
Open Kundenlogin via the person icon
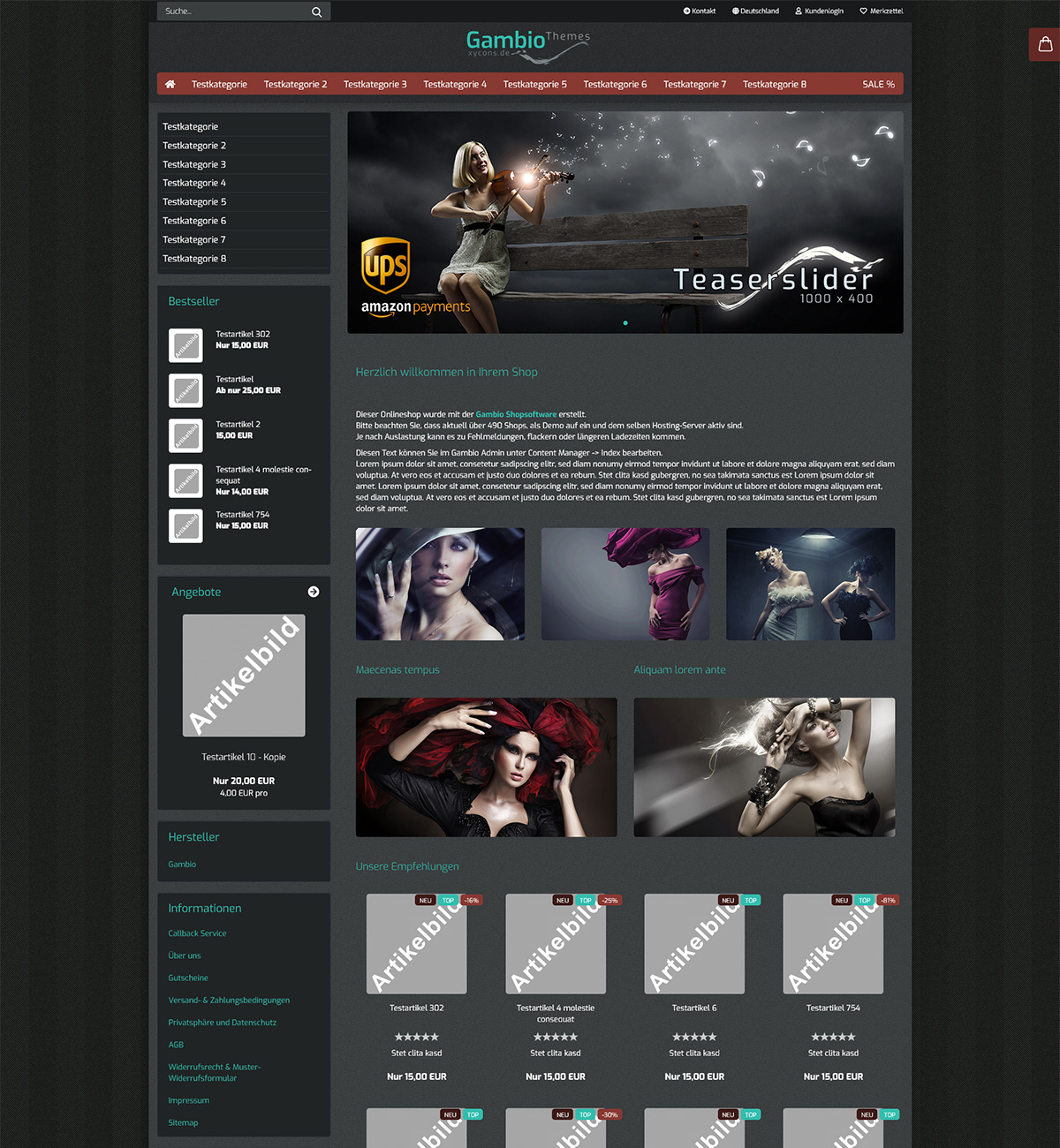click(798, 11)
